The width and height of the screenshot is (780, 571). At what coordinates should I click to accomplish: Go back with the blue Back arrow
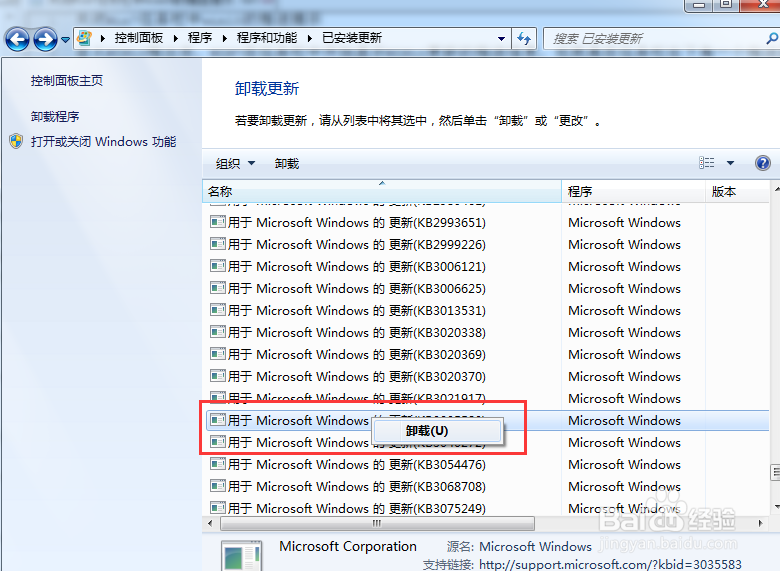point(18,39)
